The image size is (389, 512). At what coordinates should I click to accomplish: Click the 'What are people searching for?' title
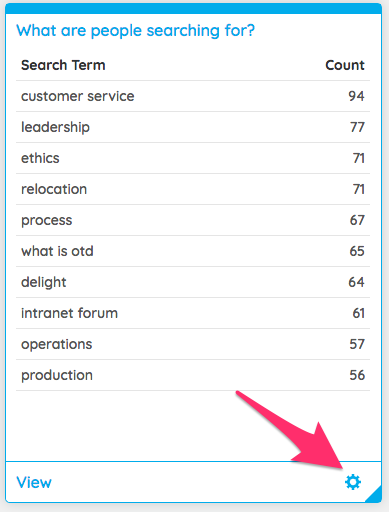(x=135, y=31)
